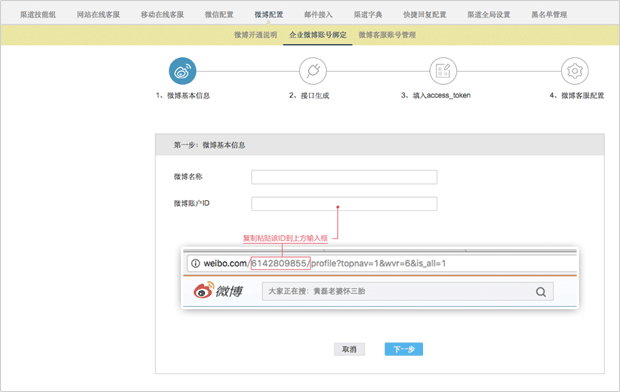Select 企业微博账号绑定 sub-tab
Screen dimensions: 620x392
point(318,35)
